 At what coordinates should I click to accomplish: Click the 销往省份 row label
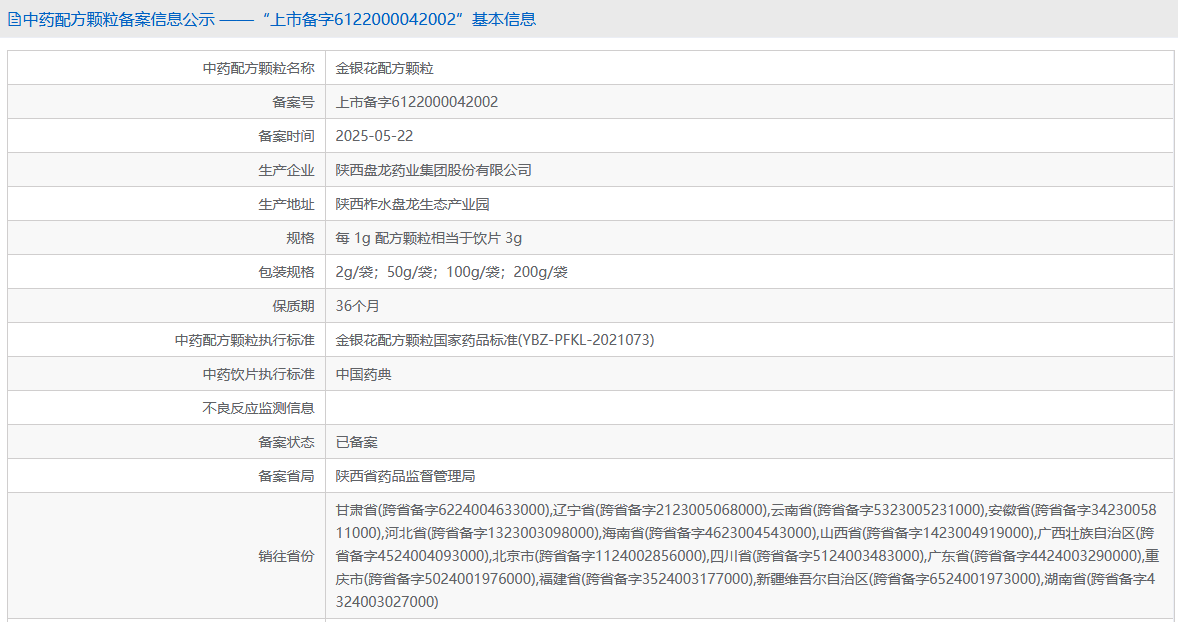tap(286, 556)
